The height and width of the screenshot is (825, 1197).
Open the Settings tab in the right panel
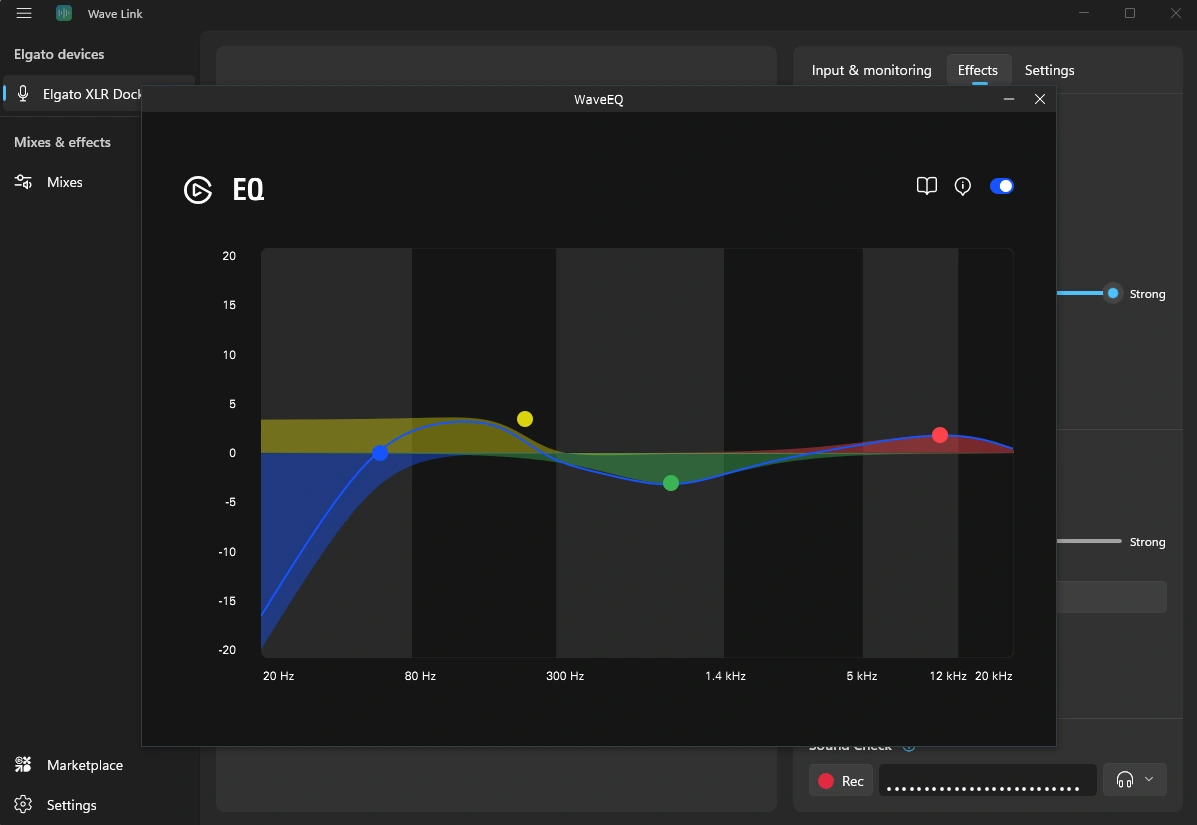pos(1049,70)
